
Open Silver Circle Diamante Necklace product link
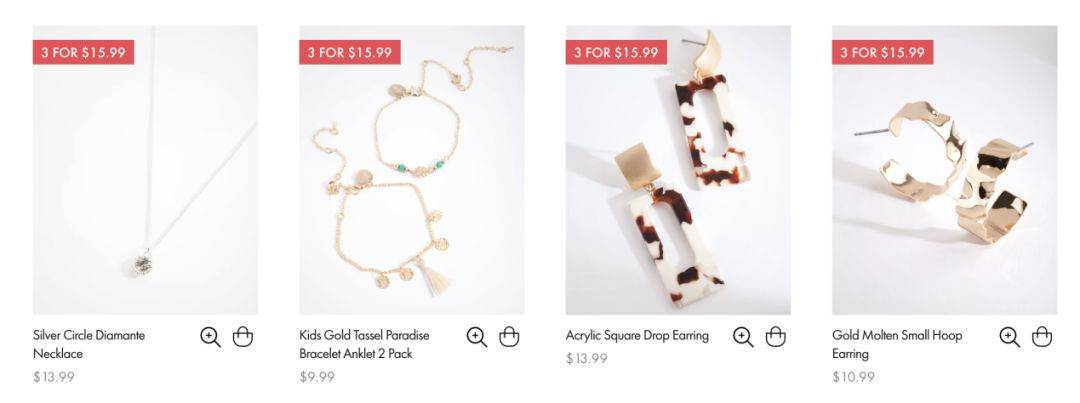click(x=89, y=344)
